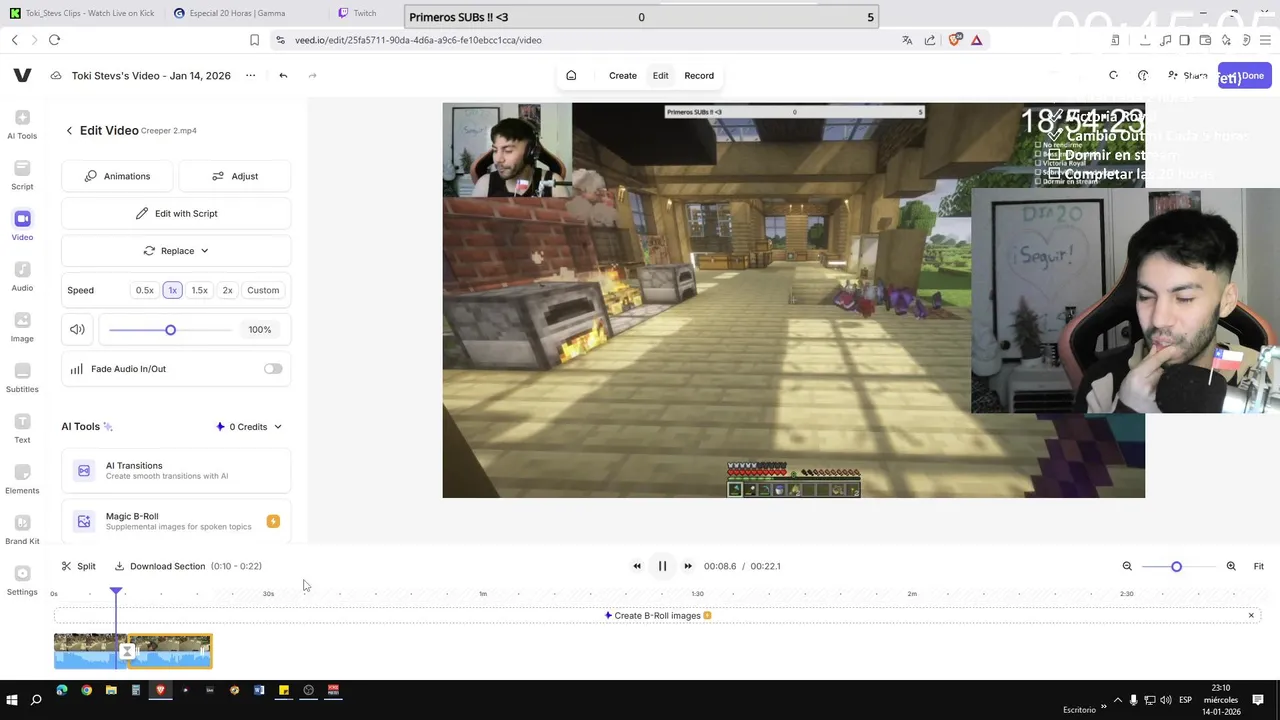Open the Adjust panel

click(235, 176)
